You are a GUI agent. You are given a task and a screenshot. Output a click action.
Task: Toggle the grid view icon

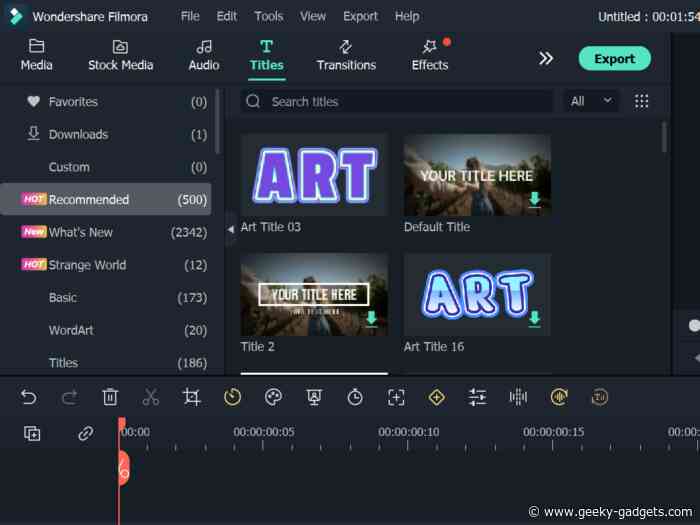pos(642,101)
